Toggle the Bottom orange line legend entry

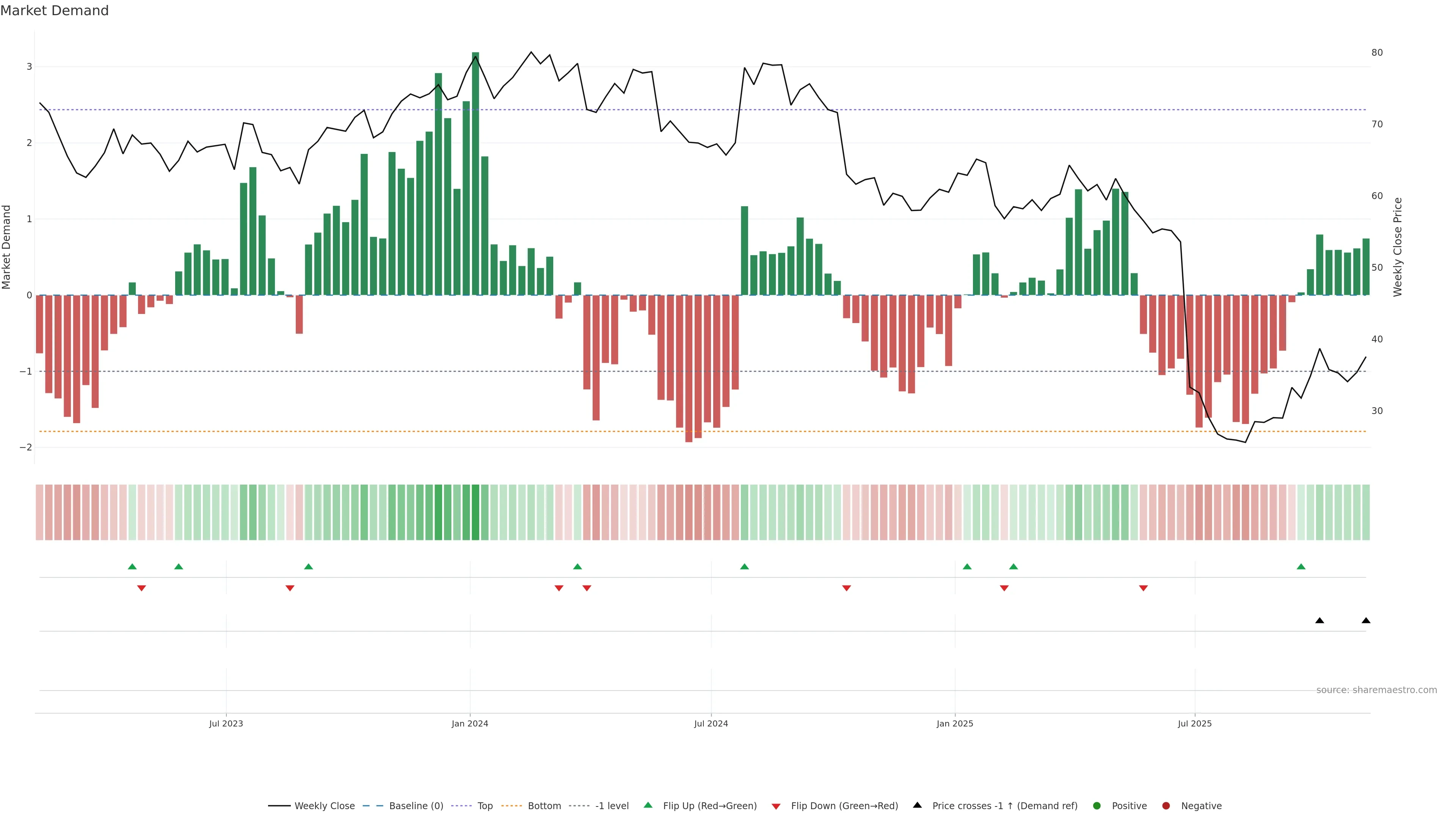544,805
